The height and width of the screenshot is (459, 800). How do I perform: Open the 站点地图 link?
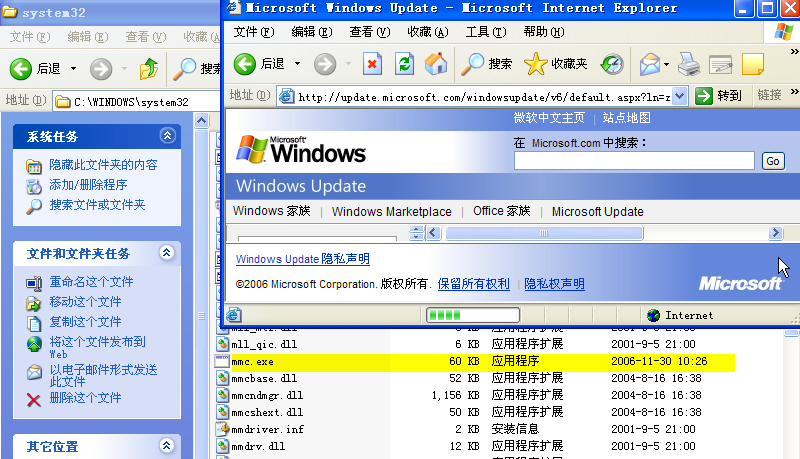[x=627, y=118]
